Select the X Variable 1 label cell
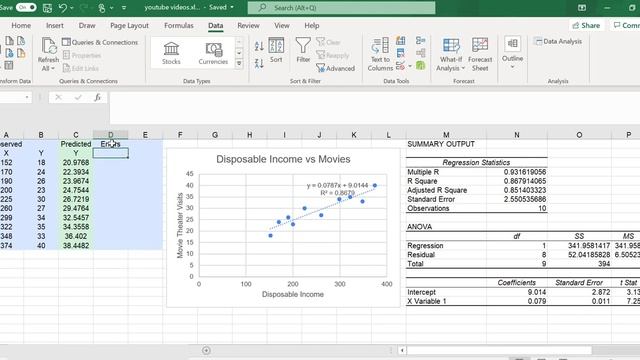This screenshot has width=640, height=360. click(x=446, y=301)
